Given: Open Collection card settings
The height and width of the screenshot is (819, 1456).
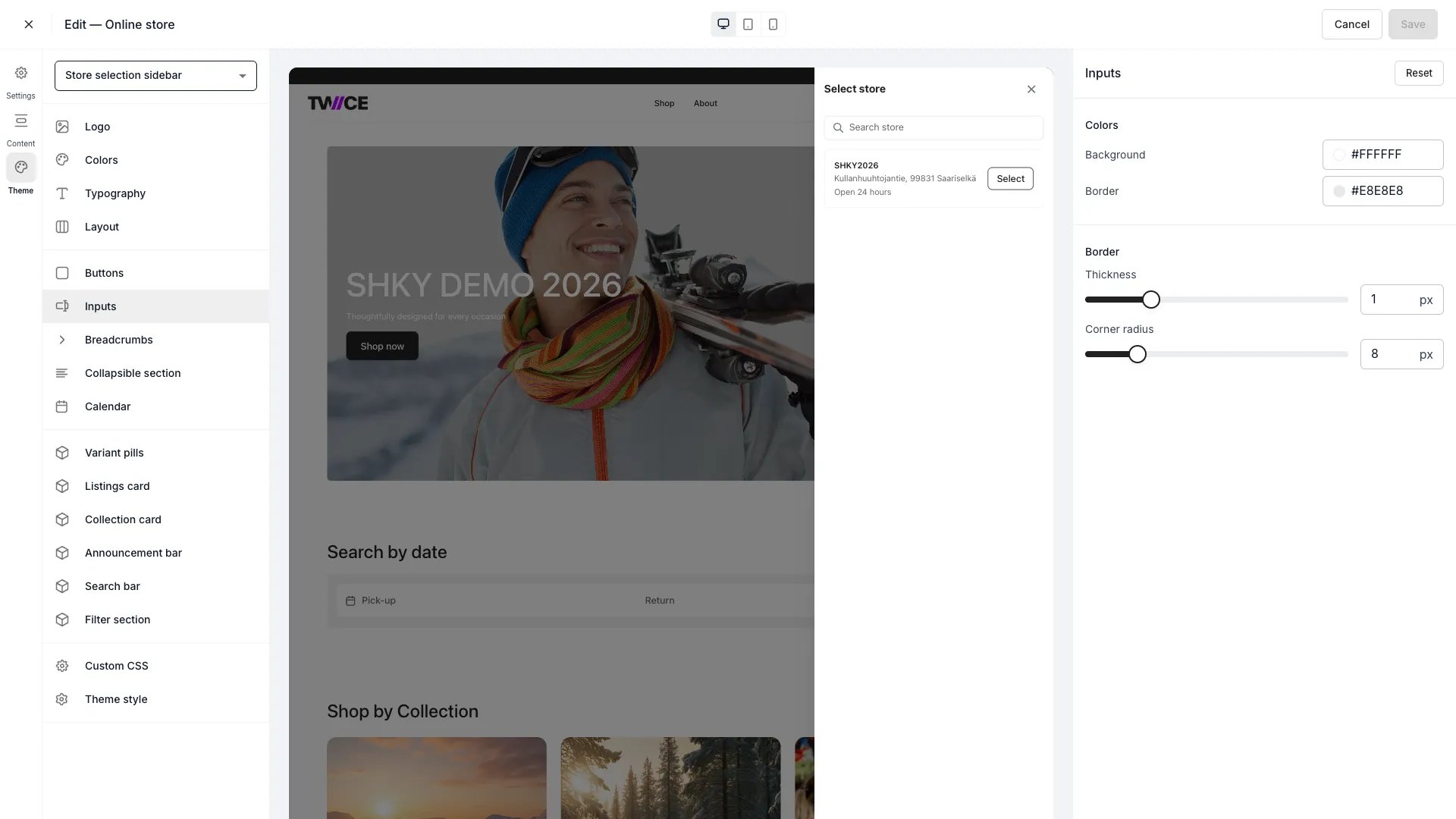Looking at the screenshot, I should coord(155,519).
